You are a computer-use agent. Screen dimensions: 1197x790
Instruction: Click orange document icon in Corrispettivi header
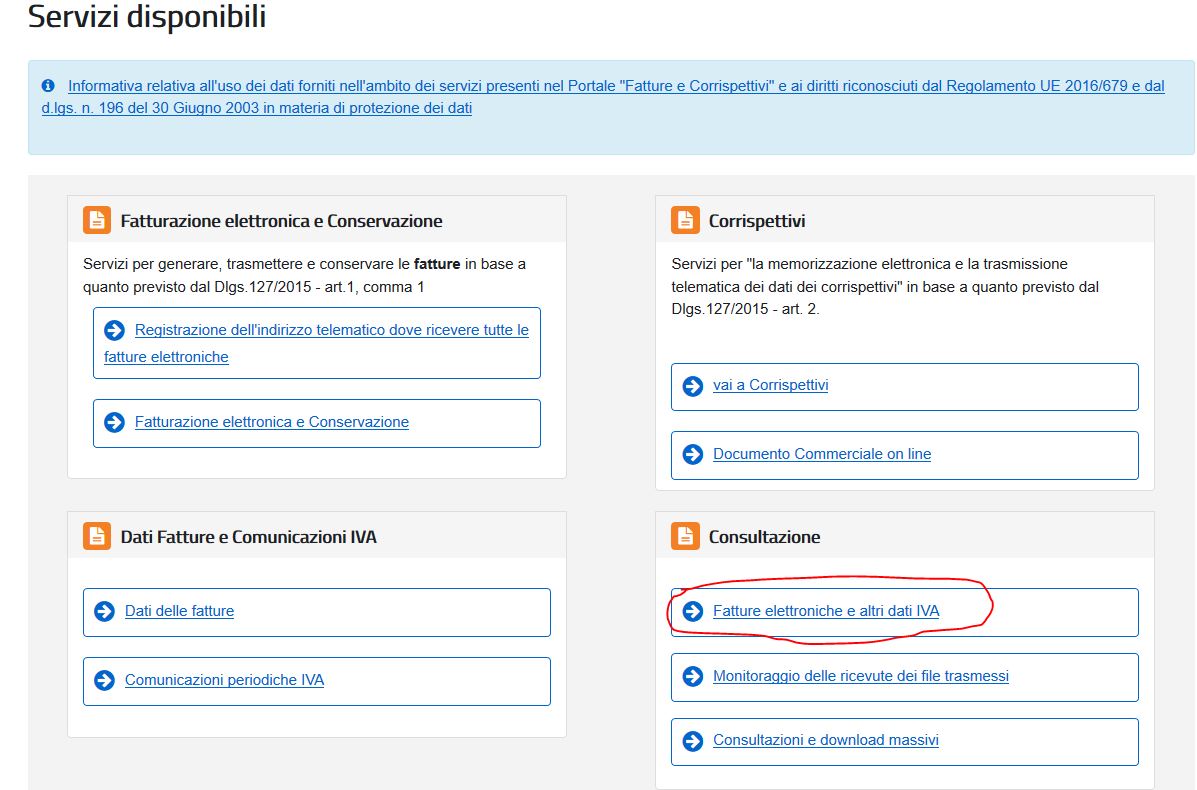click(685, 220)
